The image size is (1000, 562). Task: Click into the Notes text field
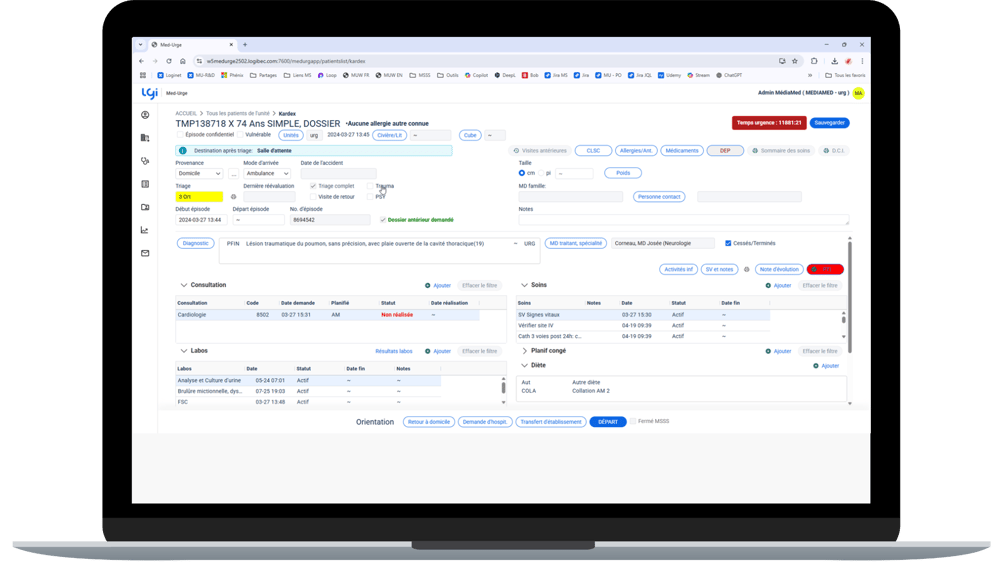(683, 220)
